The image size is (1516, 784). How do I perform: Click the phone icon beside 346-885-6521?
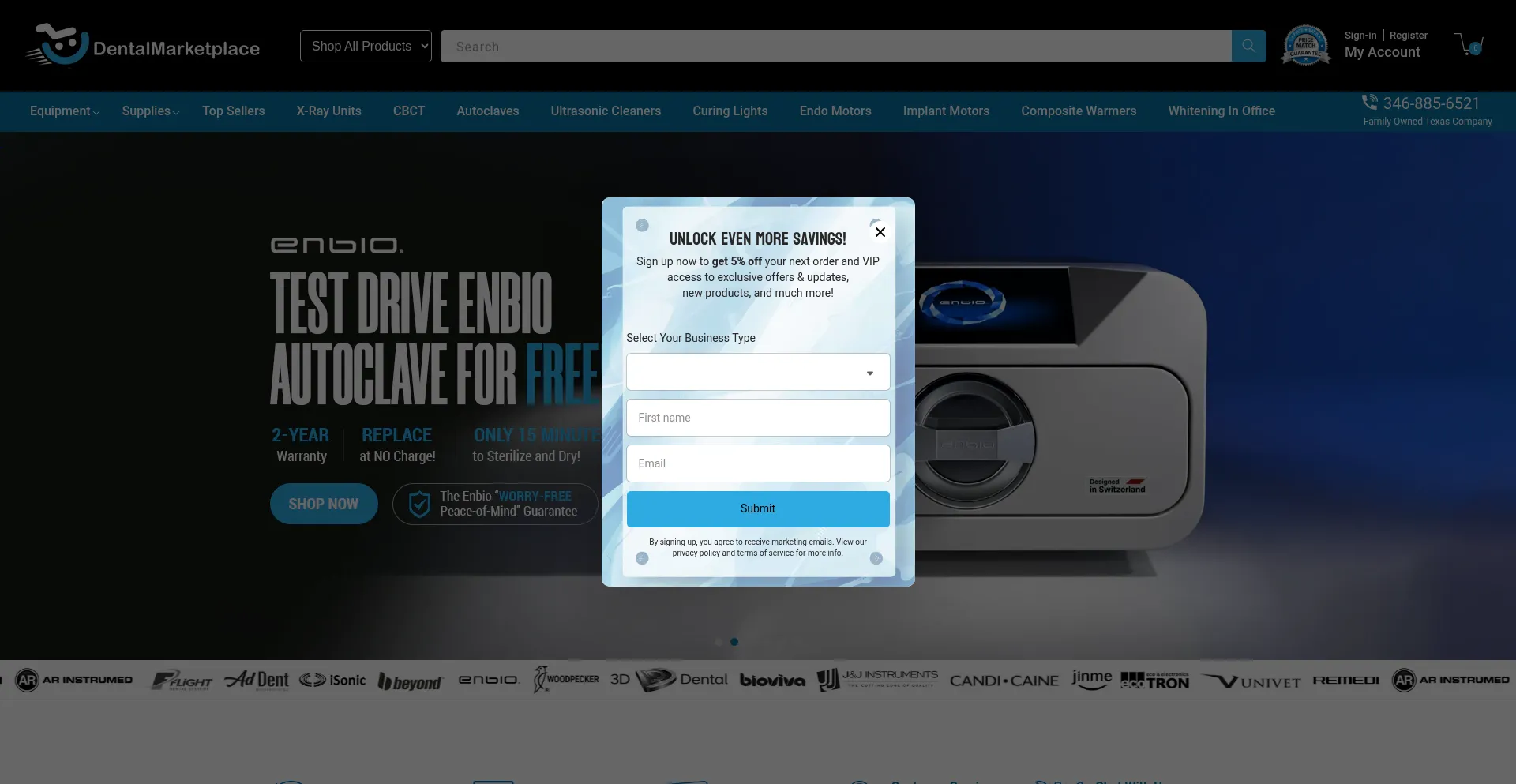pos(1369,102)
